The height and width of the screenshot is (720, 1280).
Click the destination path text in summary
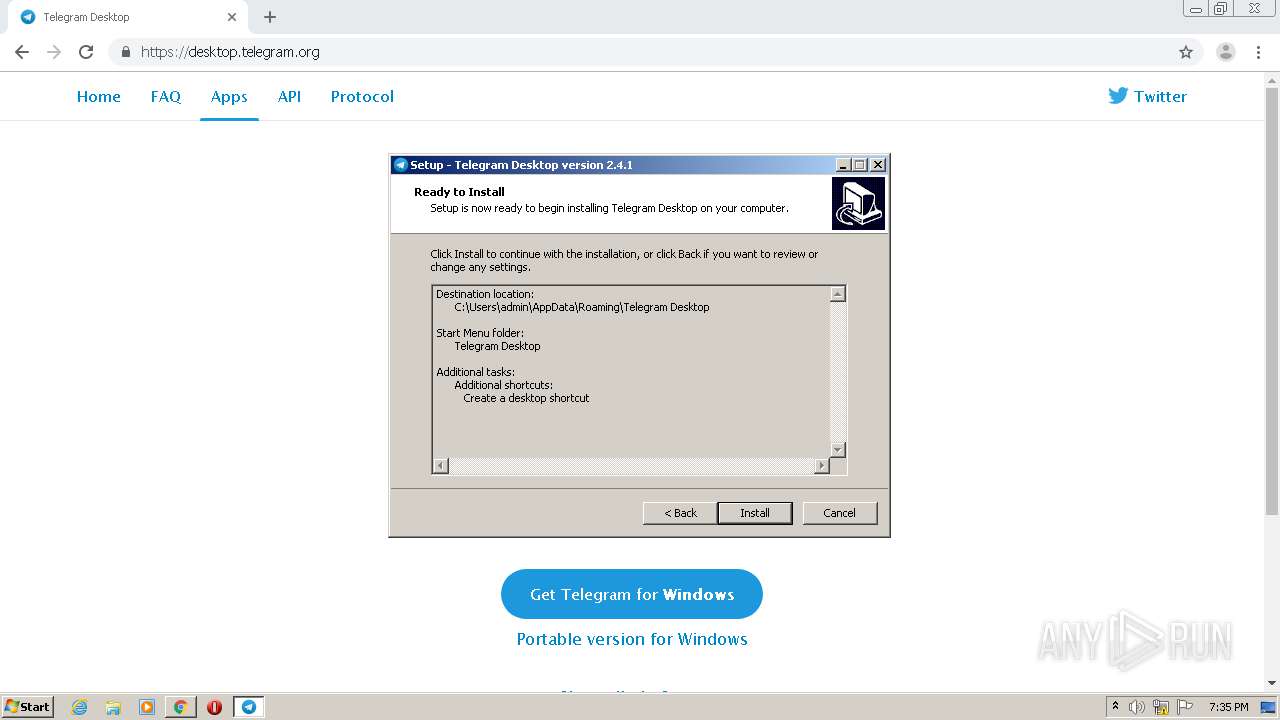582,307
